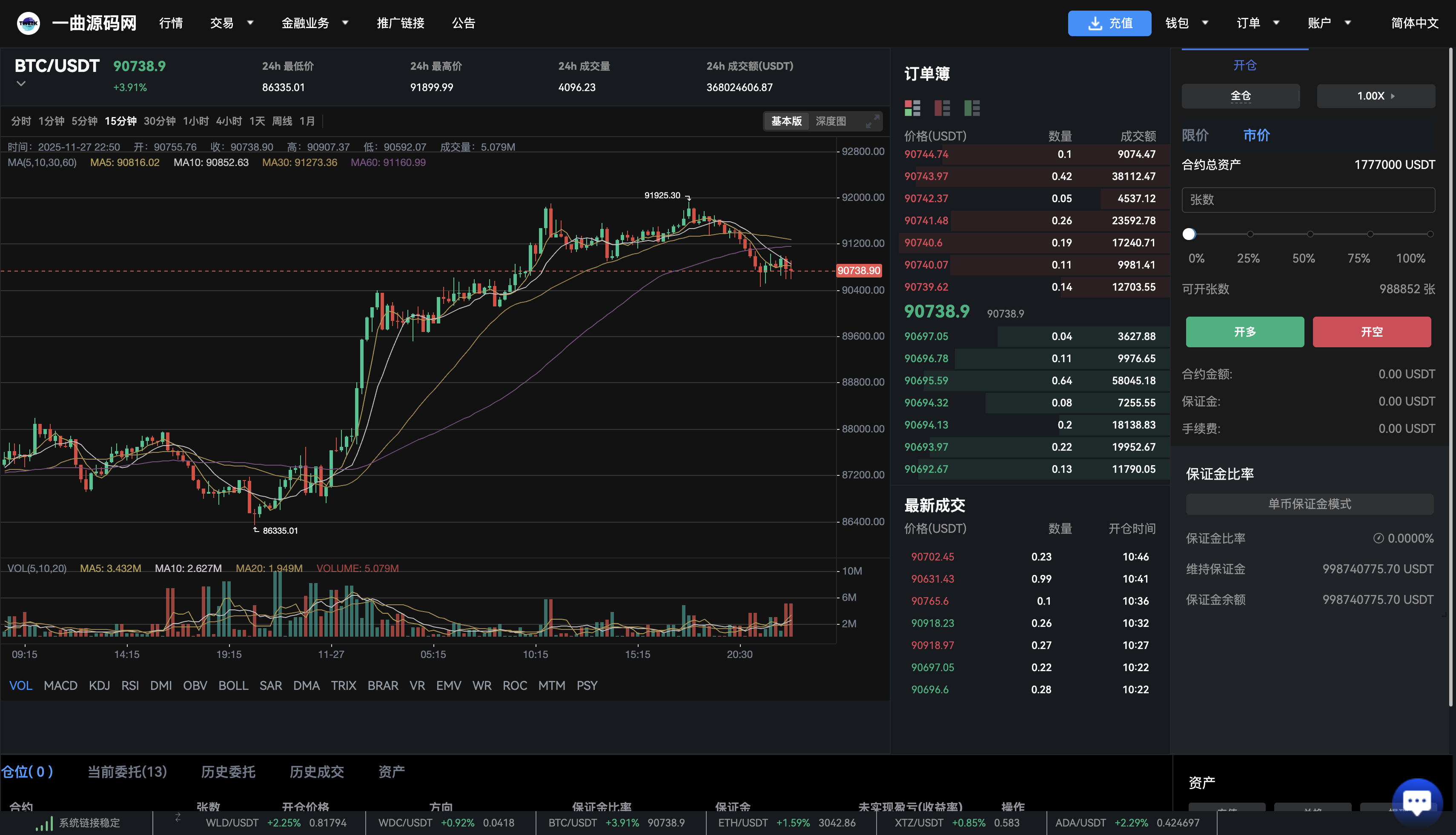Select the sell-only order book layout icon
The image size is (1456, 835).
[x=943, y=108]
